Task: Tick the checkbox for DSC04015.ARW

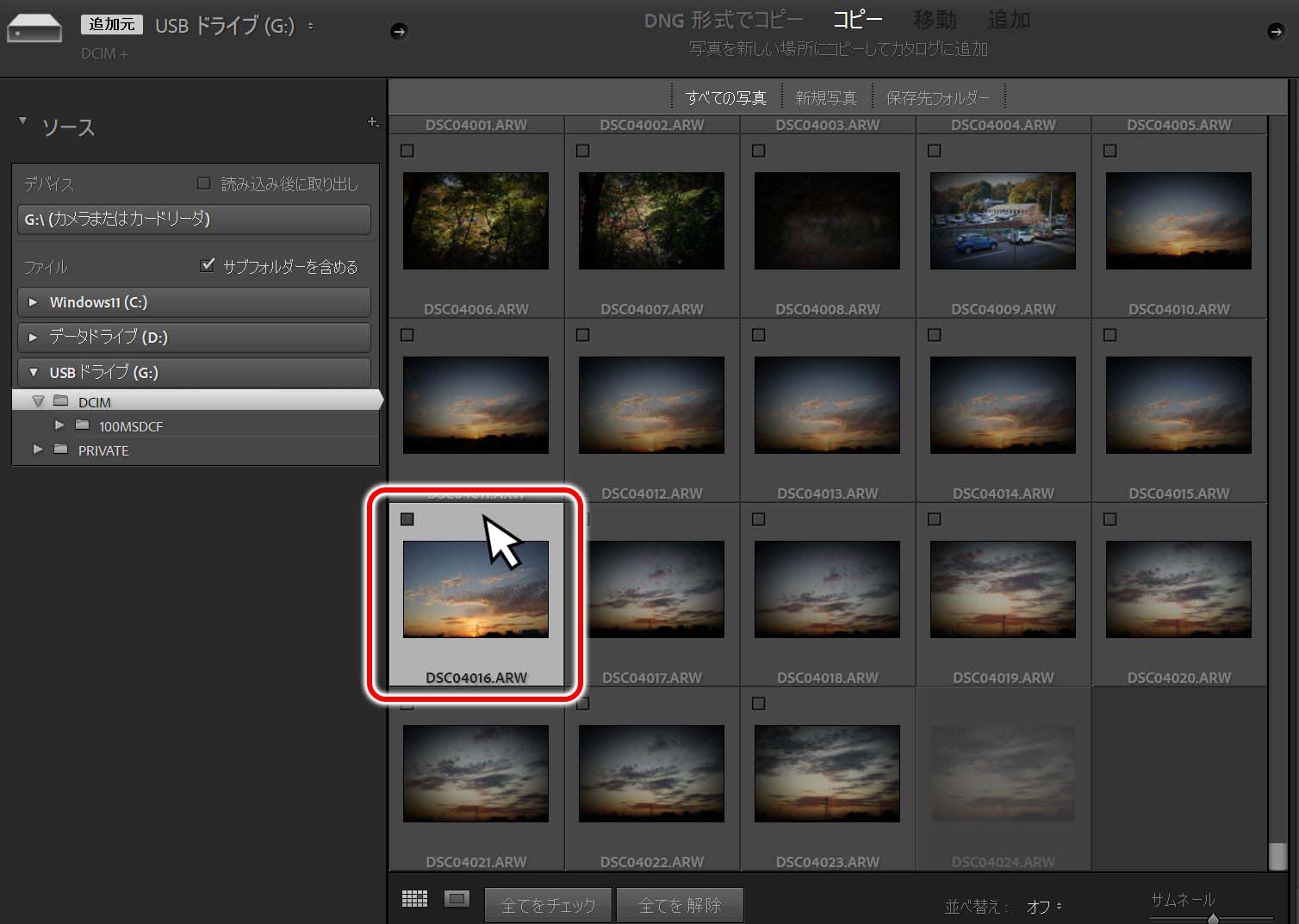Action: 1110,335
